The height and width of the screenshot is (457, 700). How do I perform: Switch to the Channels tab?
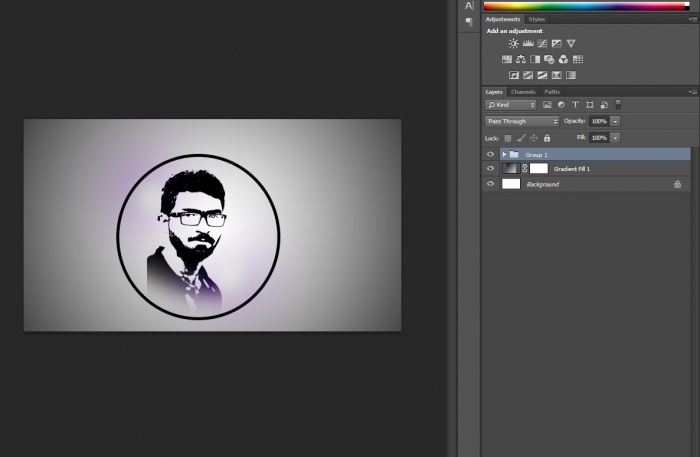[x=523, y=92]
